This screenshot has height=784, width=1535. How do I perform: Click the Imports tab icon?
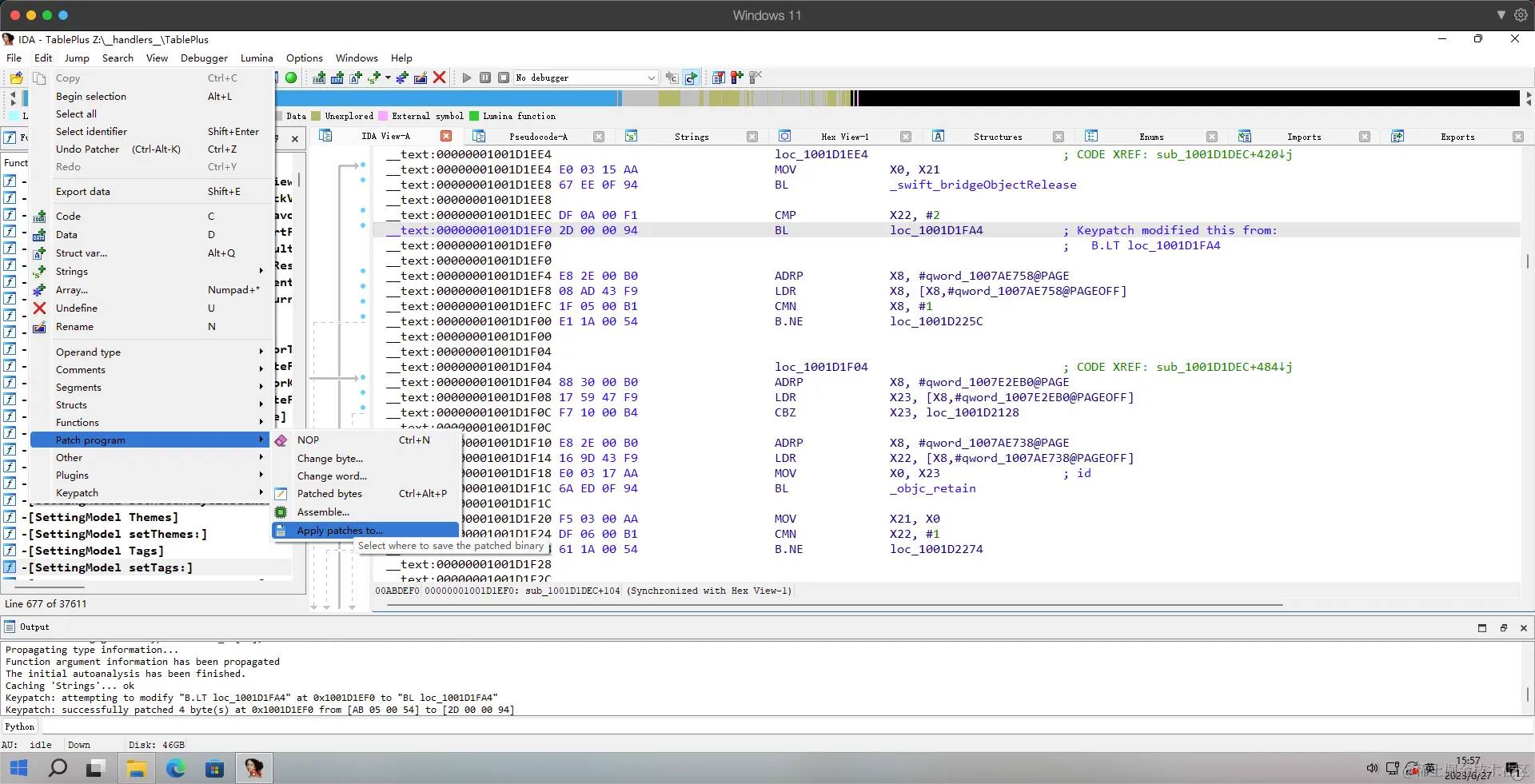1245,136
